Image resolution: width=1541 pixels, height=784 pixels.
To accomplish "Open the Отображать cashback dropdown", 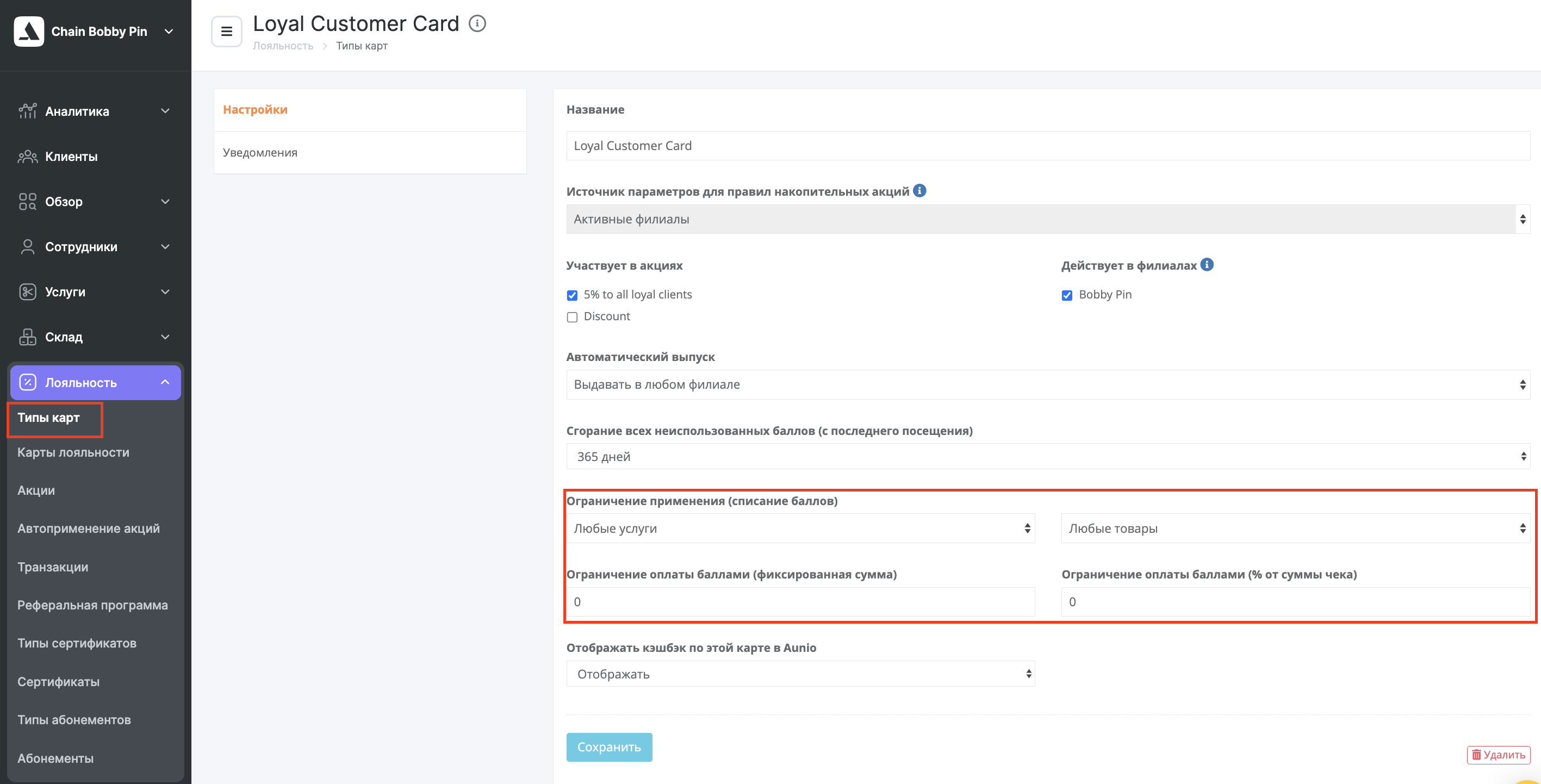I will click(800, 674).
